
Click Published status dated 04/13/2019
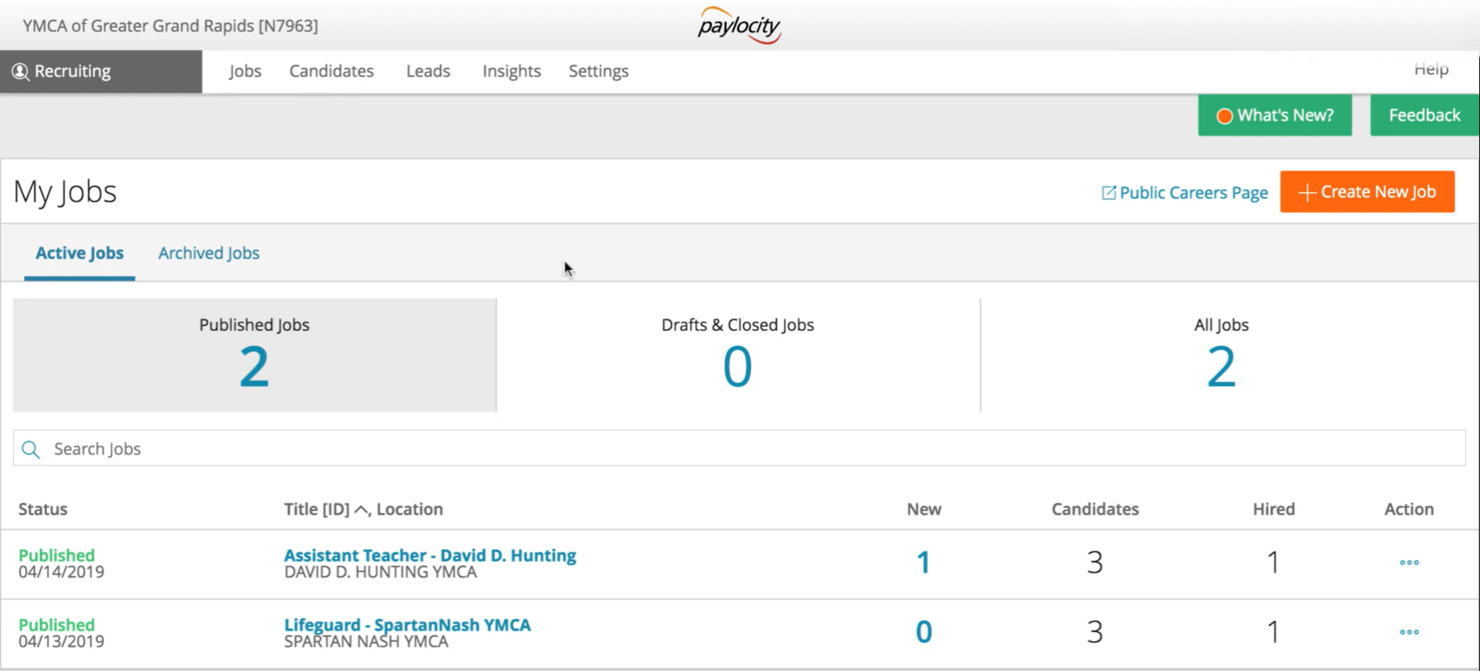(57, 625)
